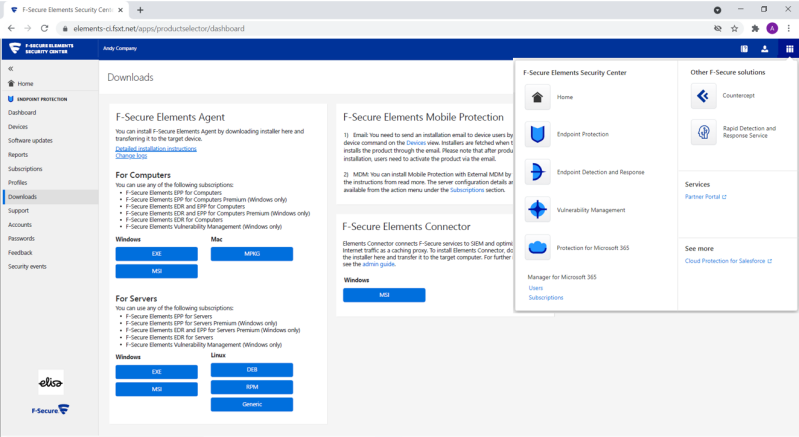This screenshot has width=799, height=437.
Task: Click the Countercept solution icon
Action: tap(704, 97)
